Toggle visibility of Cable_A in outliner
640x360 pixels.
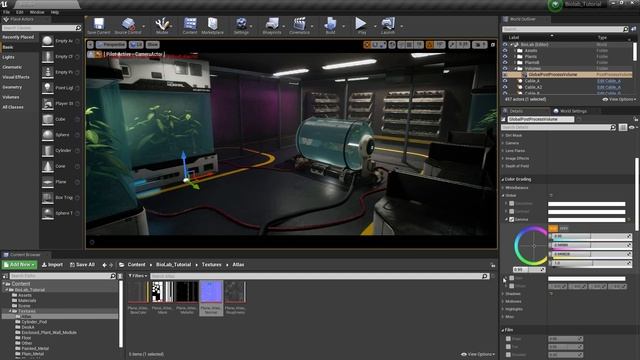tap(505, 81)
